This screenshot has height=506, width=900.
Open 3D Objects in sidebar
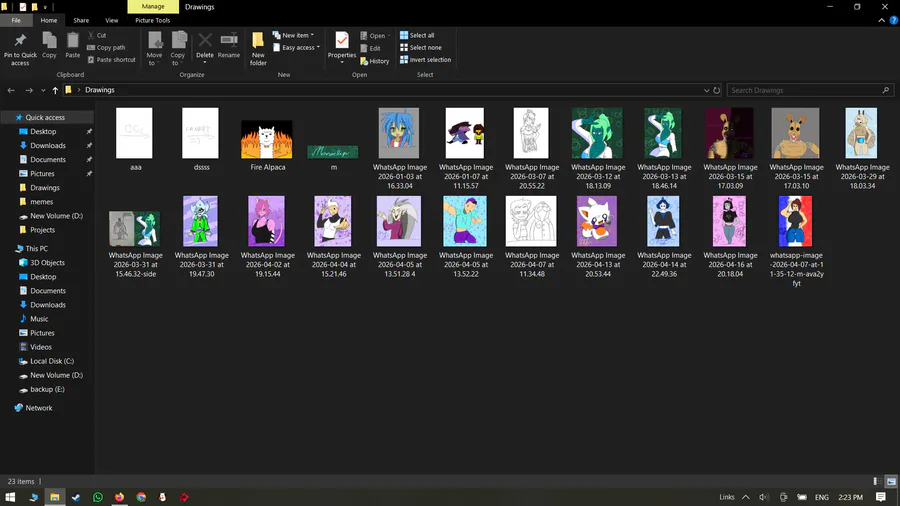click(48, 263)
